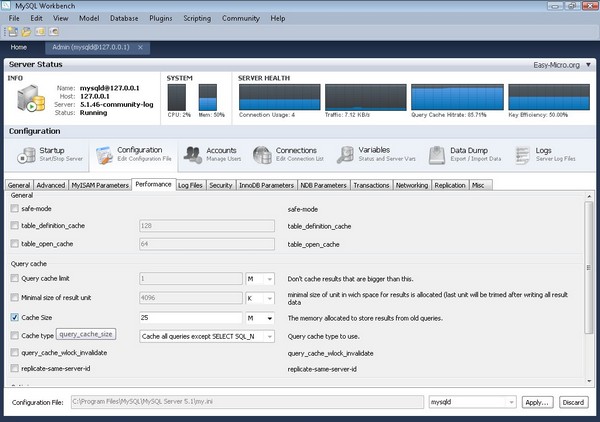Open the Query cache limit unit dropdown

tap(260, 279)
